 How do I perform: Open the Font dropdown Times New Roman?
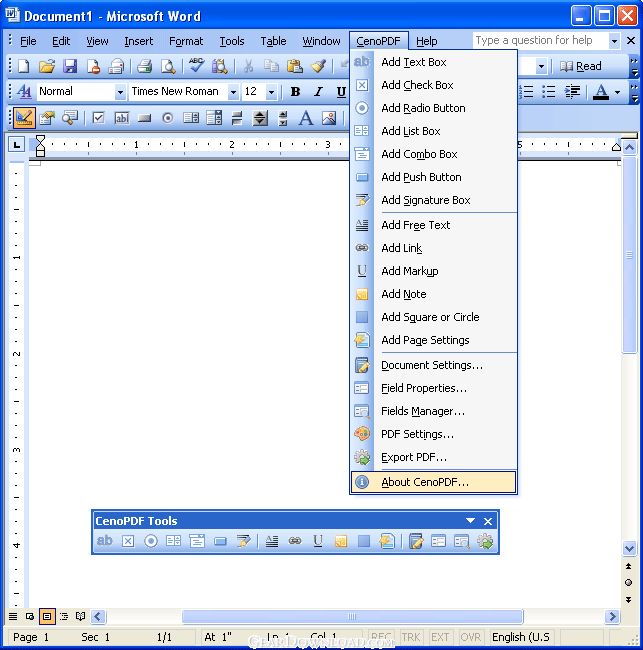[233, 92]
